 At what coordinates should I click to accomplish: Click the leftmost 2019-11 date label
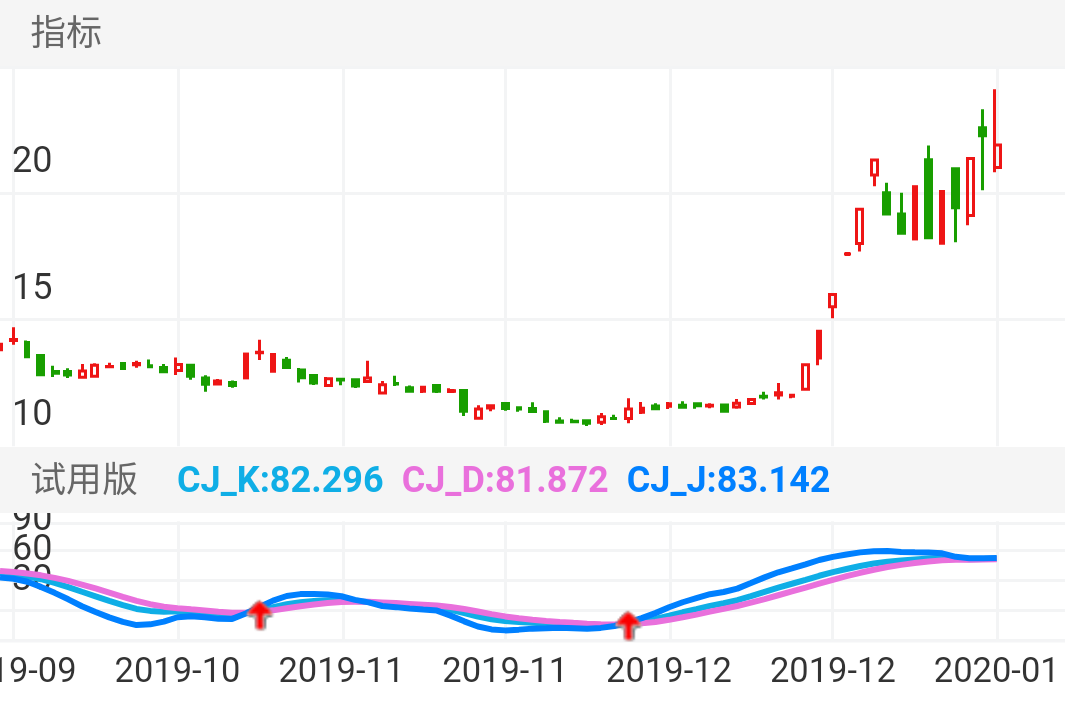tap(341, 670)
